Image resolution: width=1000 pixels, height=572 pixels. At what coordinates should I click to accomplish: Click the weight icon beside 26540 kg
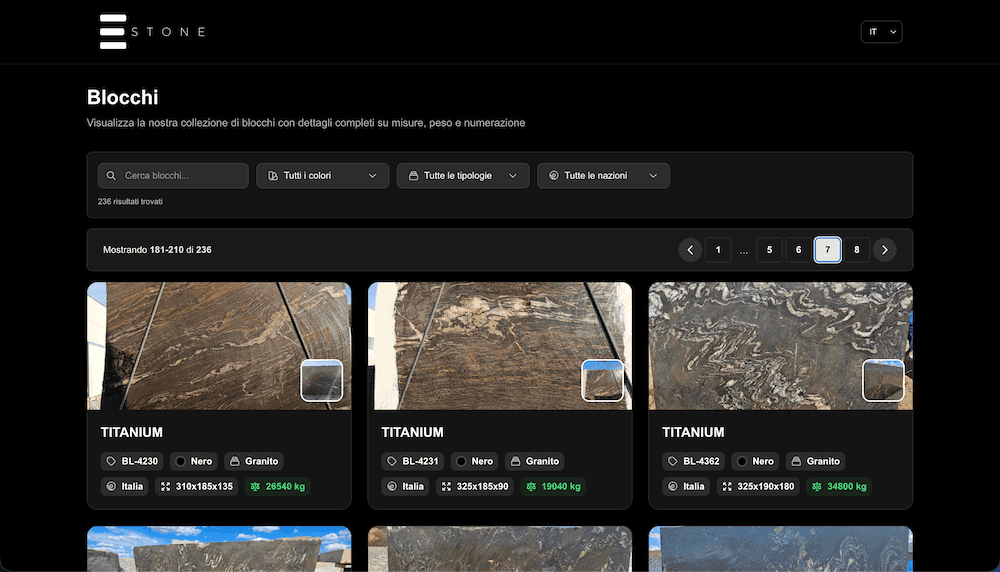(x=255, y=487)
